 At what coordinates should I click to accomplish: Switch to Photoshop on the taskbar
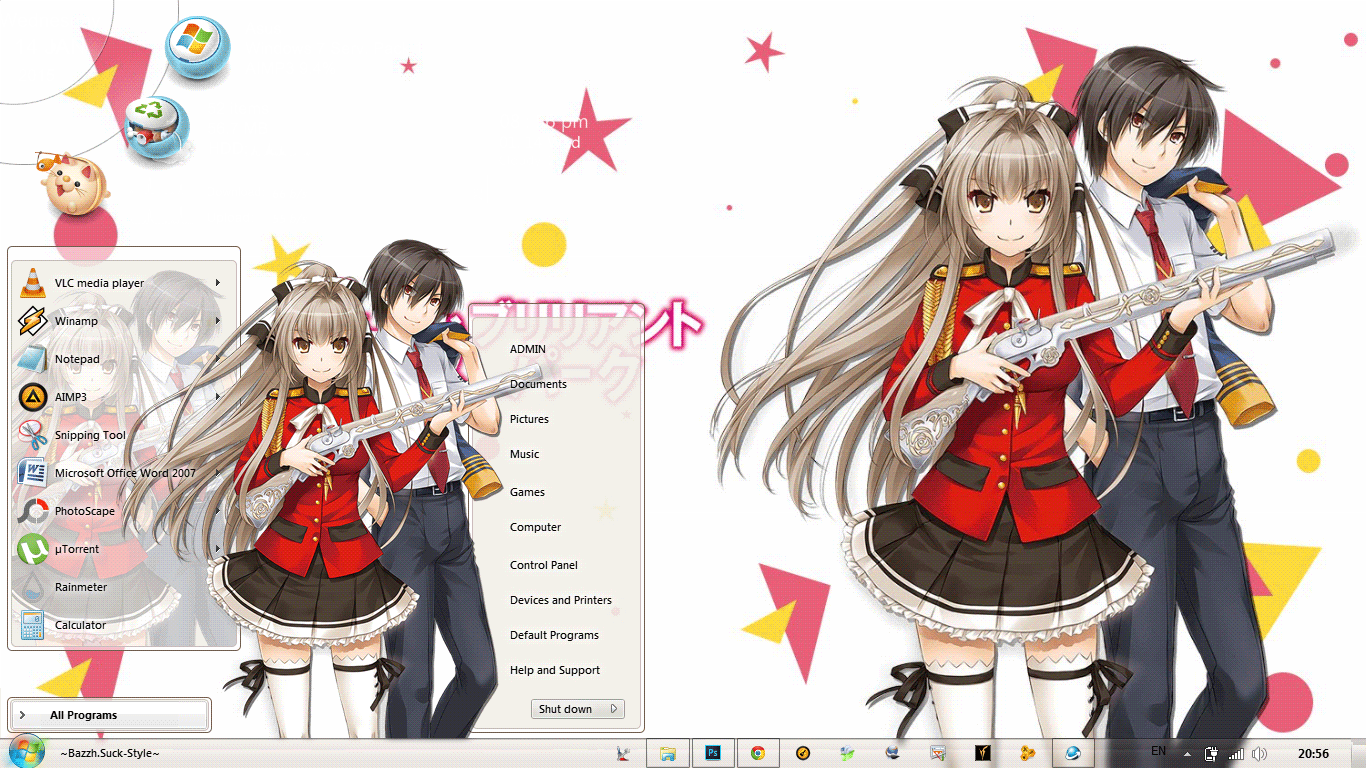[713, 753]
